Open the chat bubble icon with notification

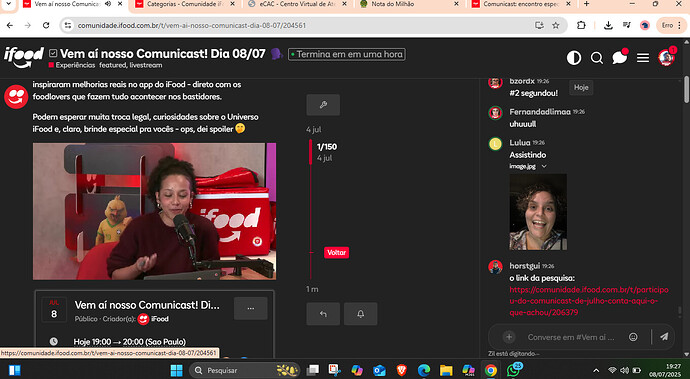point(620,57)
